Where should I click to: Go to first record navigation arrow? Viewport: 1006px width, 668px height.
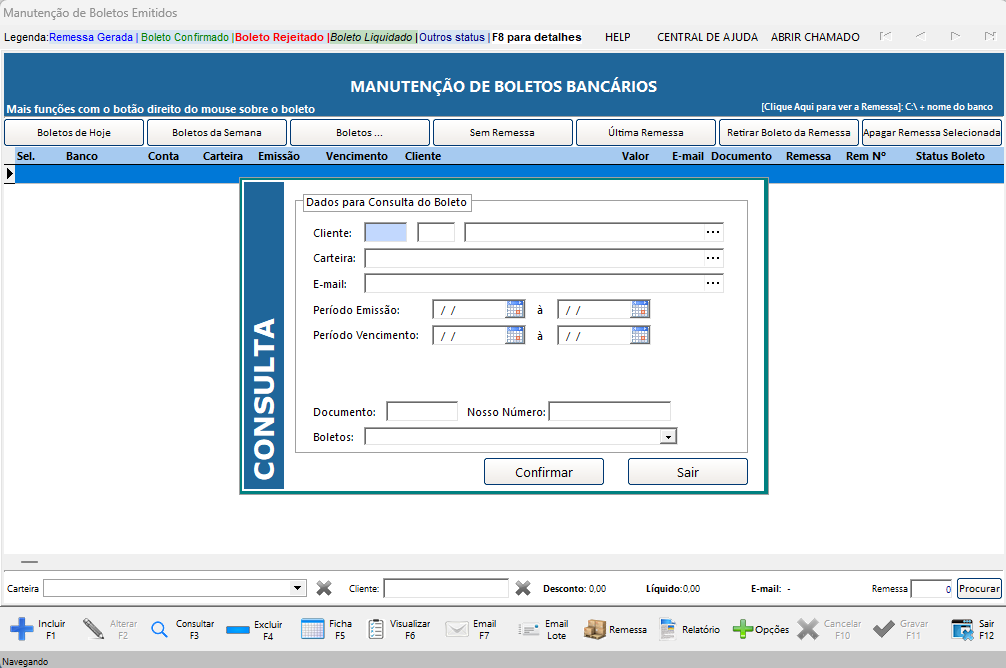pyautogui.click(x=885, y=37)
